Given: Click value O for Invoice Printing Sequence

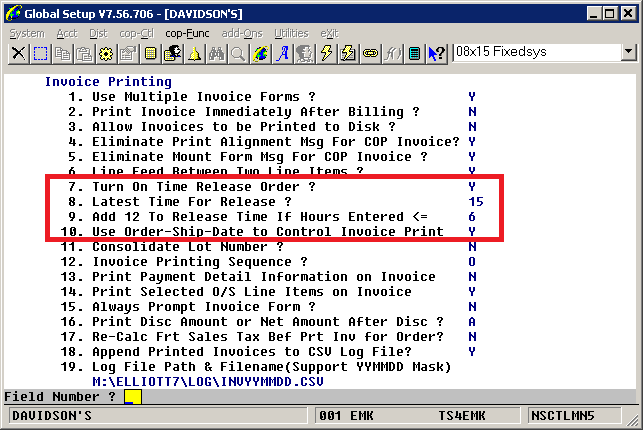Looking at the screenshot, I should click(472, 262).
